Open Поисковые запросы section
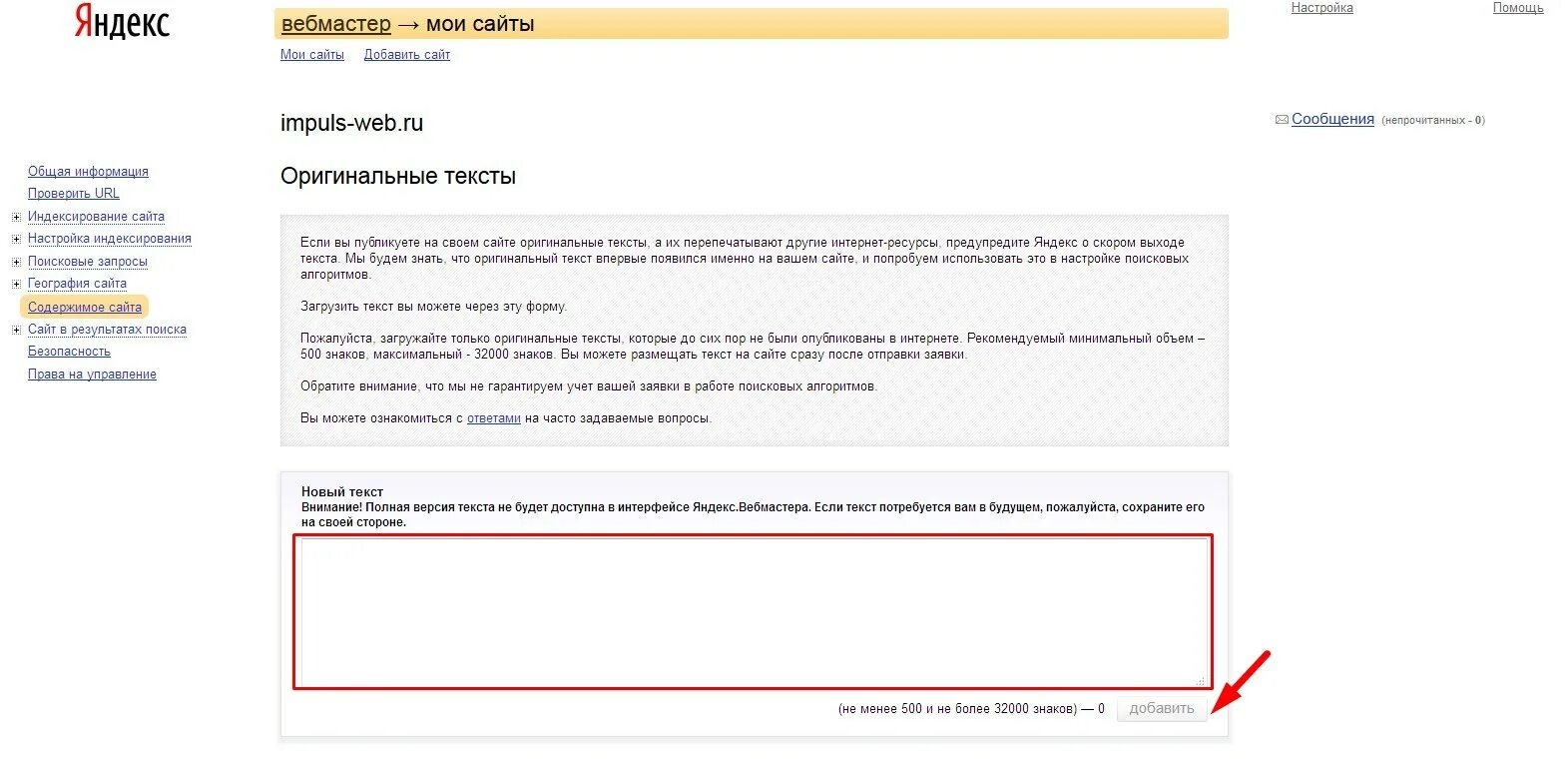The height and width of the screenshot is (759, 1568). [88, 262]
